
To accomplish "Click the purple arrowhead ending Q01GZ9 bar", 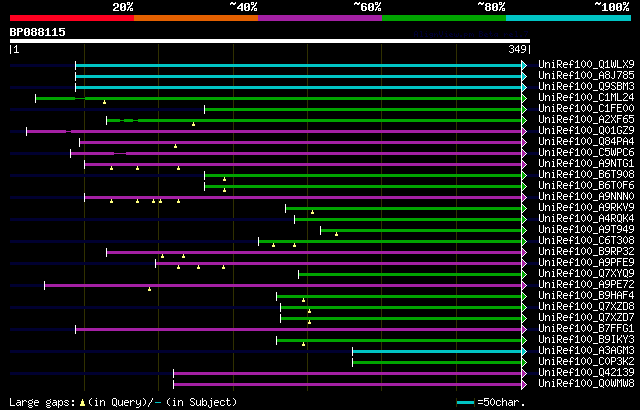I will point(524,131).
